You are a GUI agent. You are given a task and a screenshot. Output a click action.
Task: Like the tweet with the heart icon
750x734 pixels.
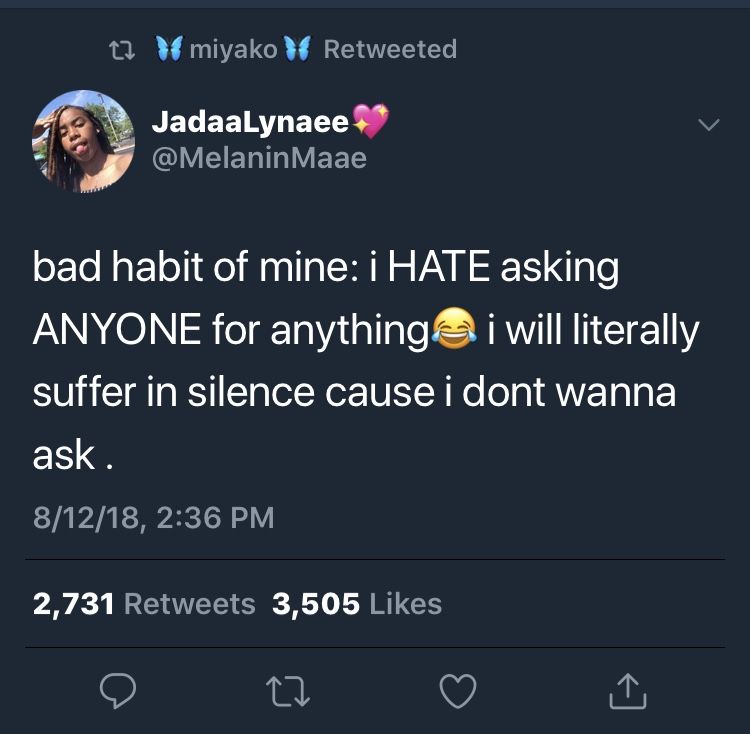click(458, 691)
